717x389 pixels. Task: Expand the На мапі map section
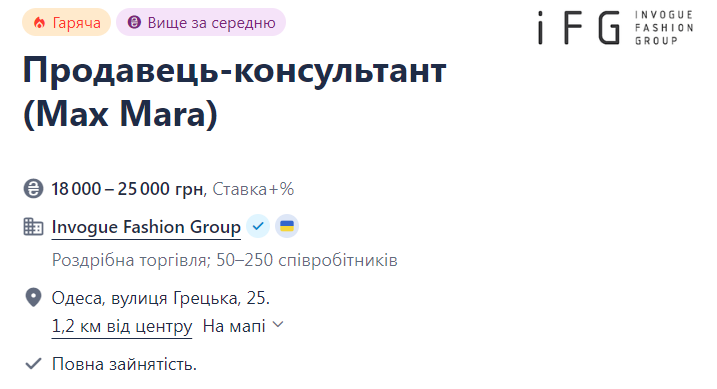pos(243,326)
